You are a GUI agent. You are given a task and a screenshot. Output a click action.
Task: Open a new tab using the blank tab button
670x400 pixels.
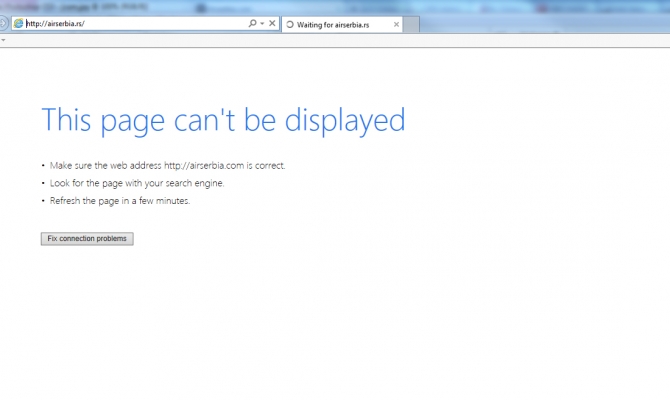412,24
